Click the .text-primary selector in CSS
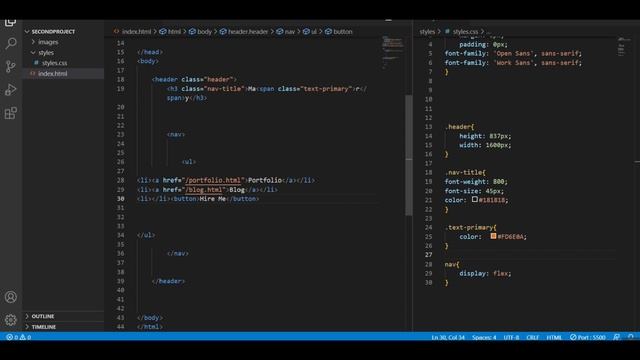 tap(469, 227)
